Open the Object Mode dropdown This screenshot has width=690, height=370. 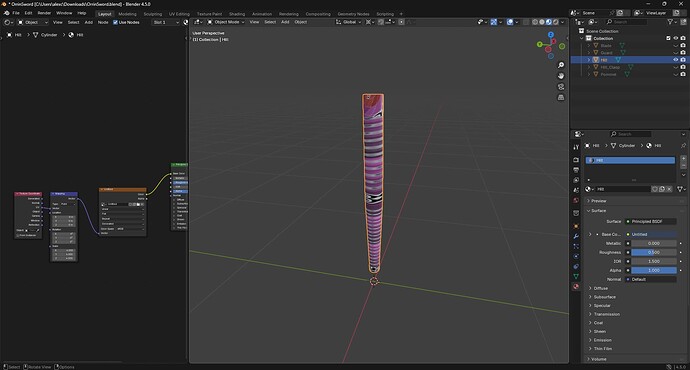click(x=226, y=22)
